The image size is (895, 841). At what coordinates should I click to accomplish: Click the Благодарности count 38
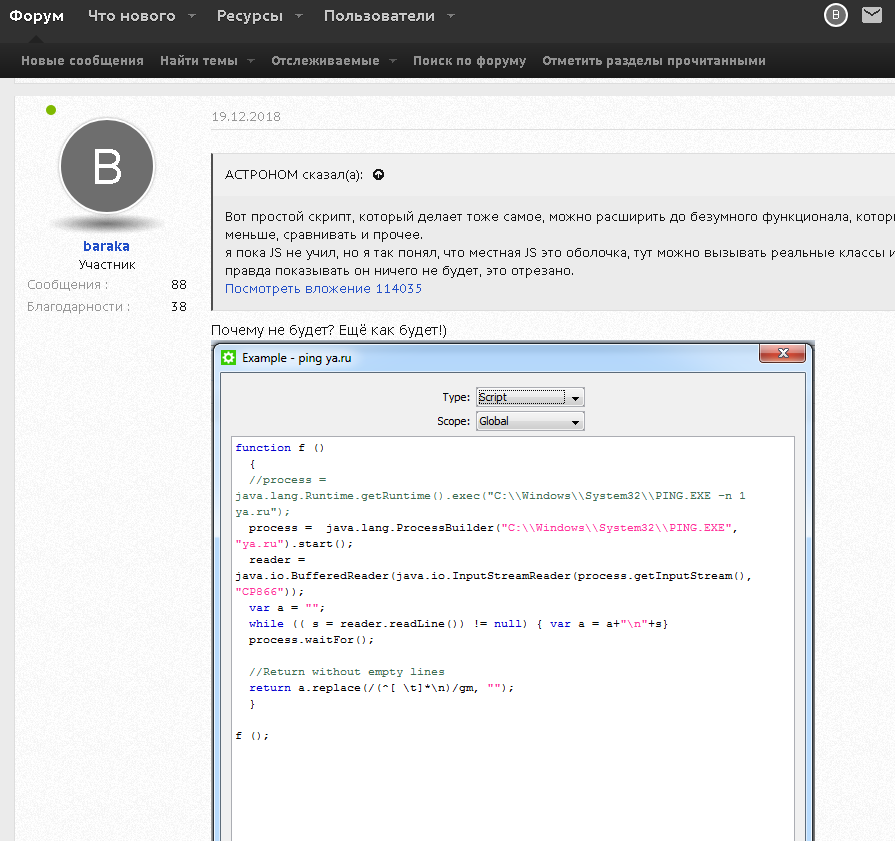coord(179,307)
